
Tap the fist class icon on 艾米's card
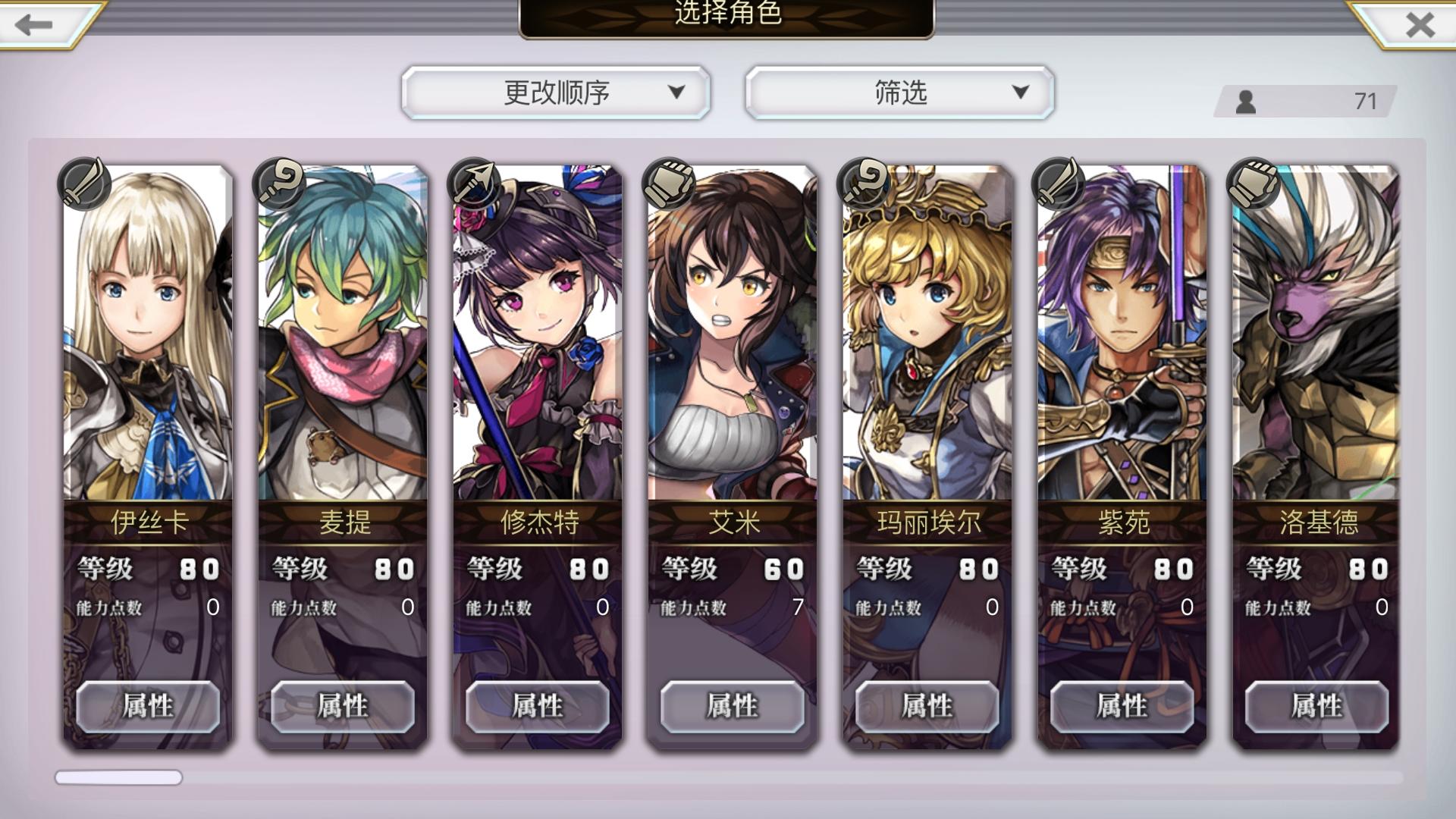point(668,184)
